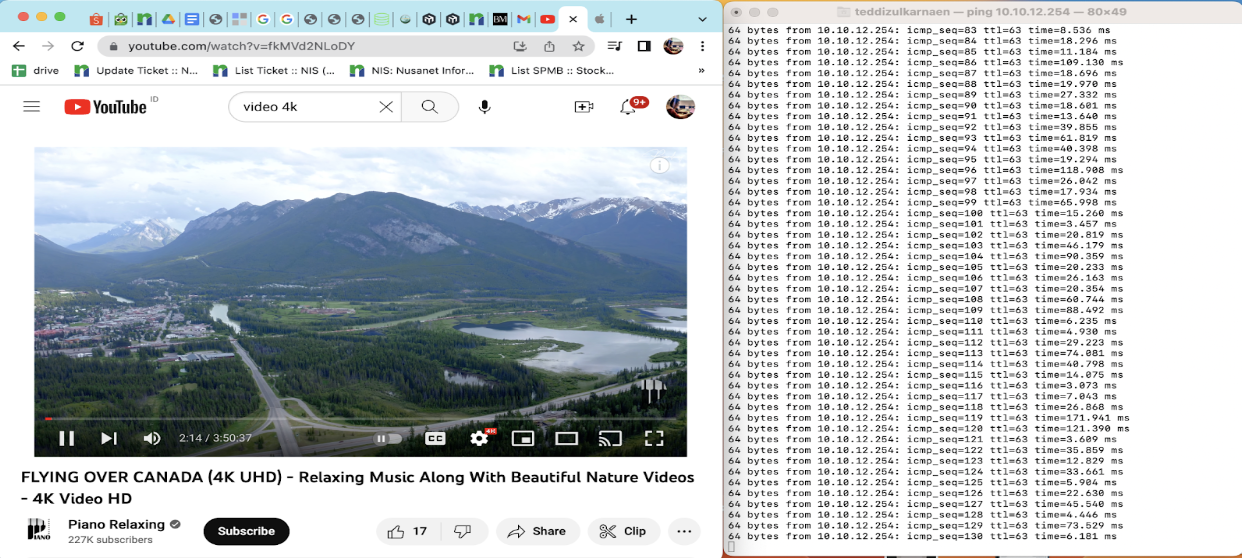Open more actions three-dot menu

(684, 531)
